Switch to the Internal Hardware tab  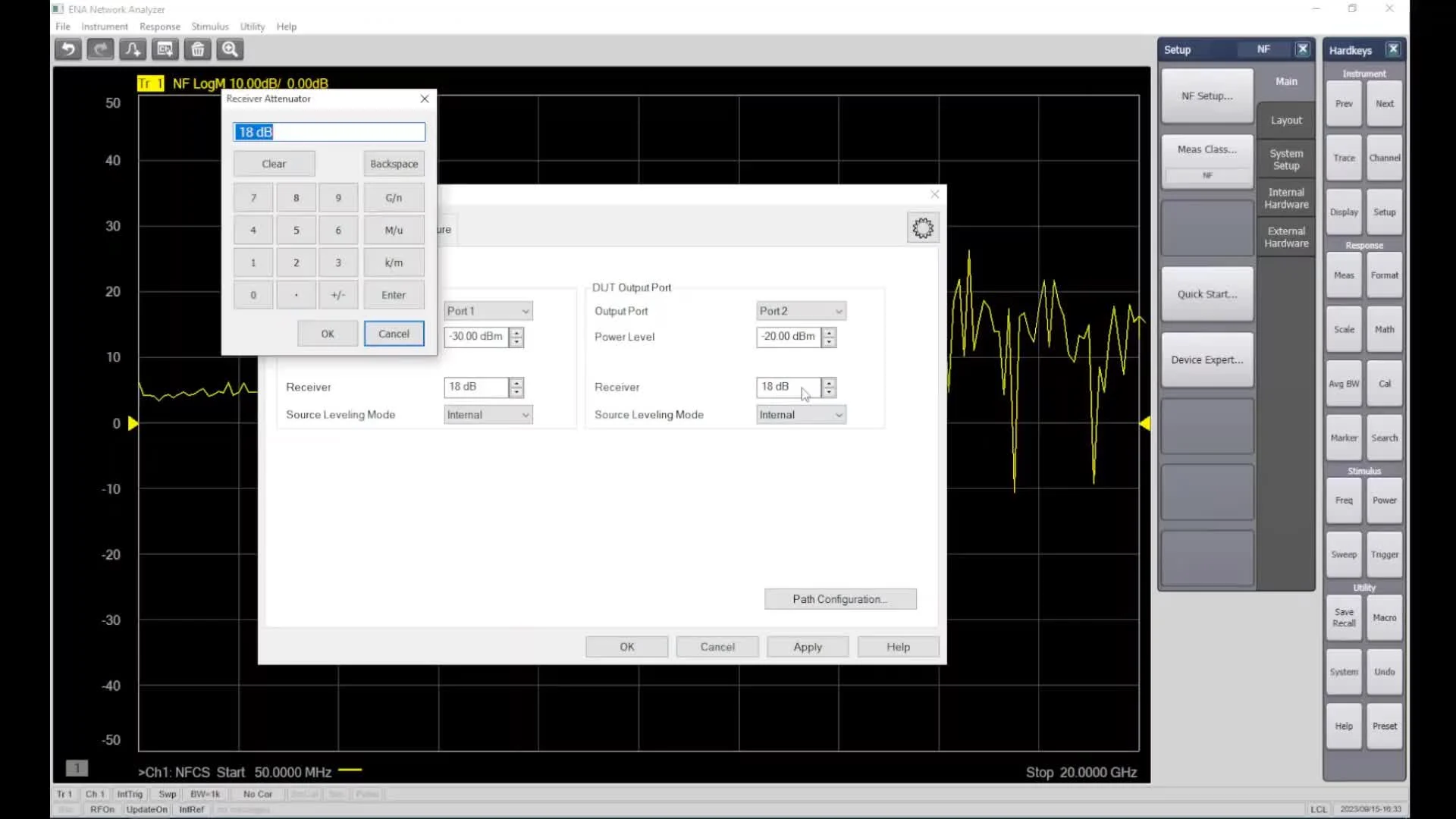click(x=1286, y=199)
